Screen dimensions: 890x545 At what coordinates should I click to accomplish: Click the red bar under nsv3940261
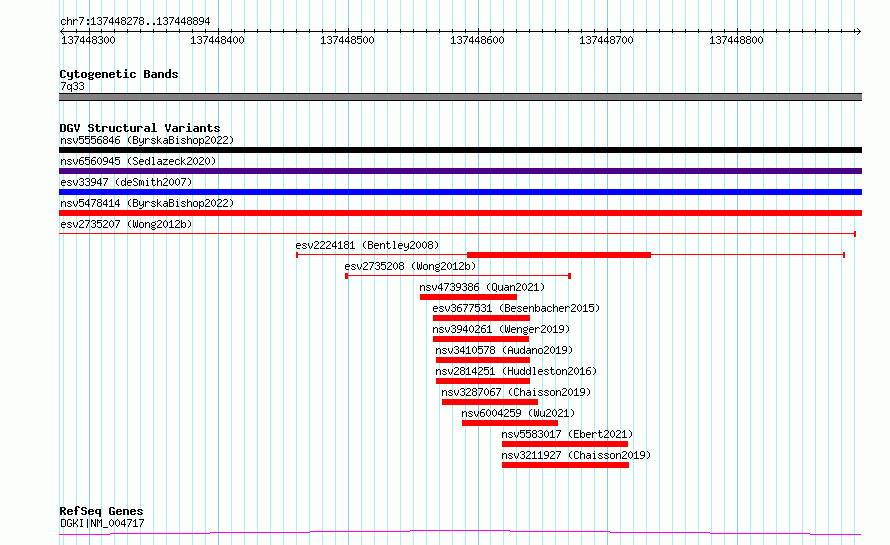click(x=481, y=339)
